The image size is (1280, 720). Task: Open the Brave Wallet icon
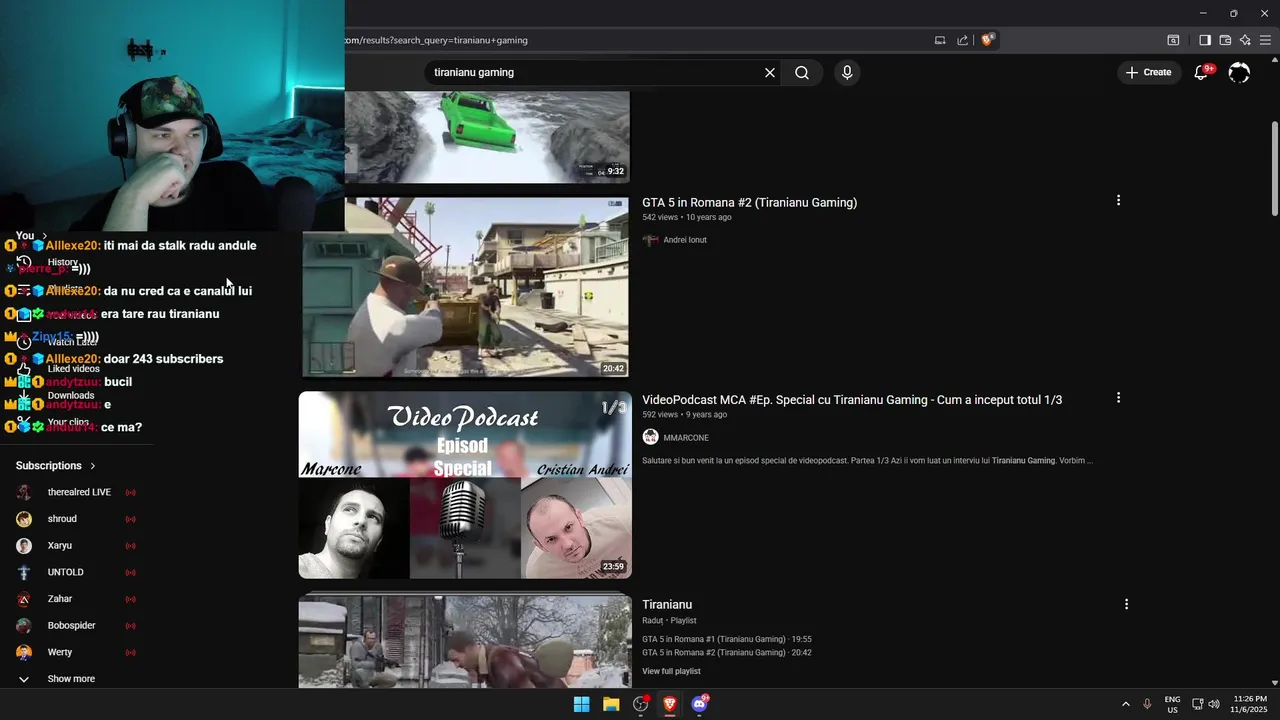(x=1225, y=40)
